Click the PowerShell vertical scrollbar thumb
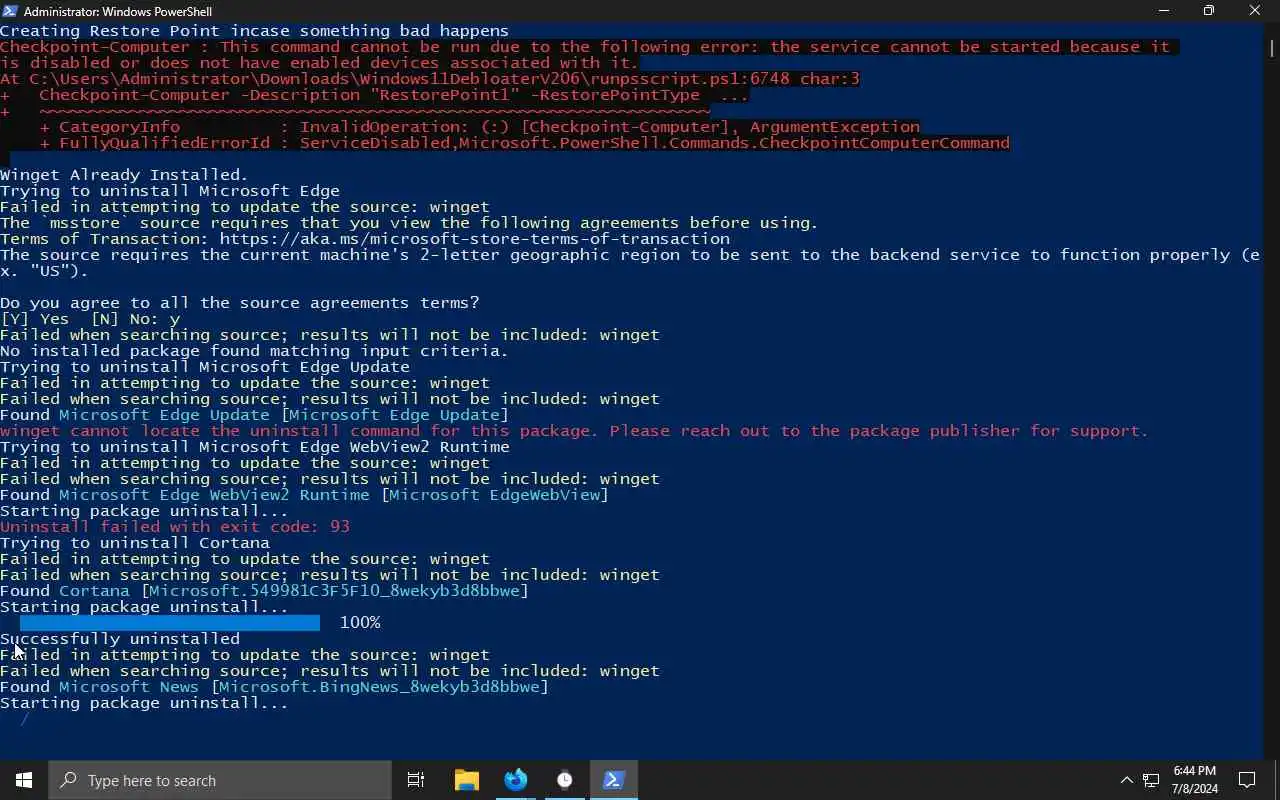The image size is (1280, 800). (x=1272, y=47)
